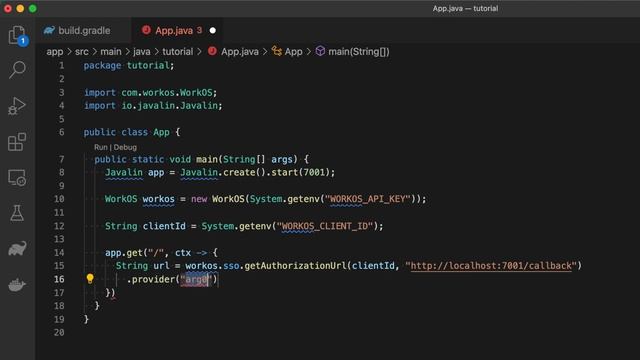The height and width of the screenshot is (360, 640).
Task: Click 'package tutorial;' line text
Action: click(129, 65)
